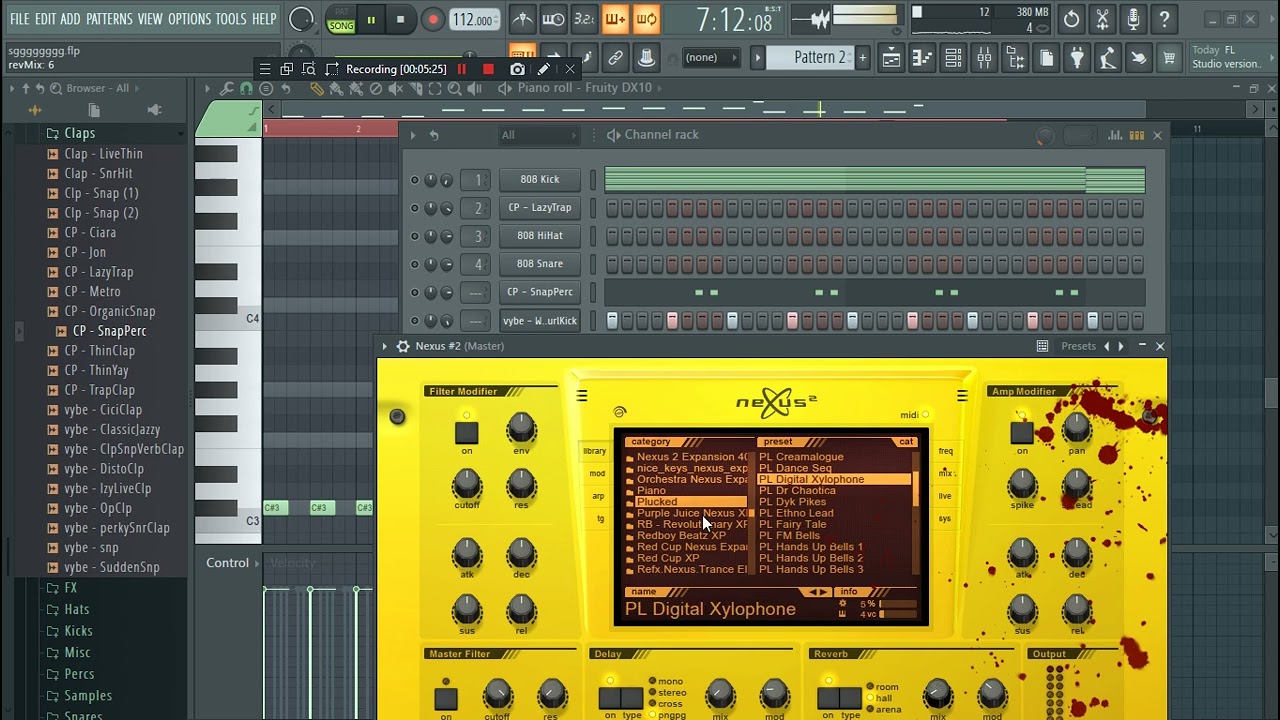This screenshot has height=720, width=1280.
Task: Select the Reverb hall mode in Nexus
Action: pos(880,698)
